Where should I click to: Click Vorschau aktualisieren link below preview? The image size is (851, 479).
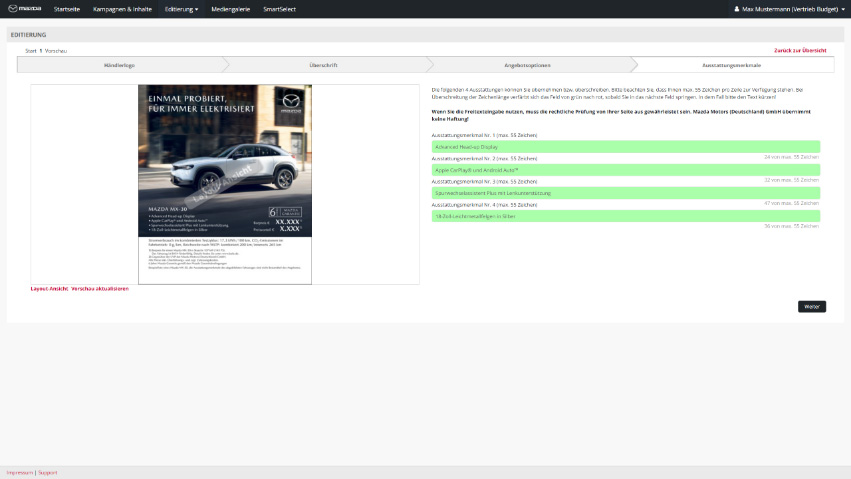click(99, 289)
